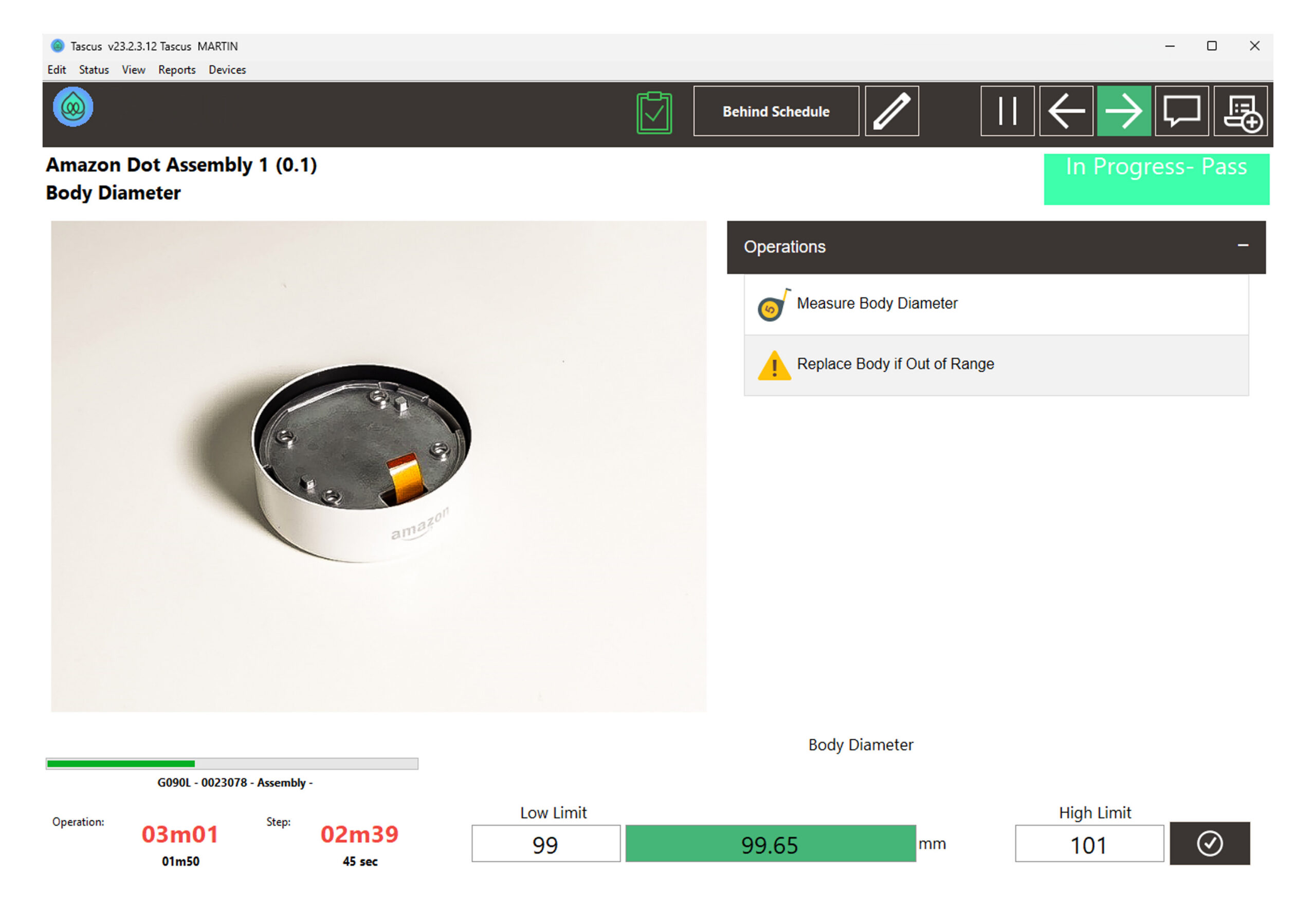This screenshot has height=906, width=1316.
Task: Click the add document icon
Action: point(1240,112)
